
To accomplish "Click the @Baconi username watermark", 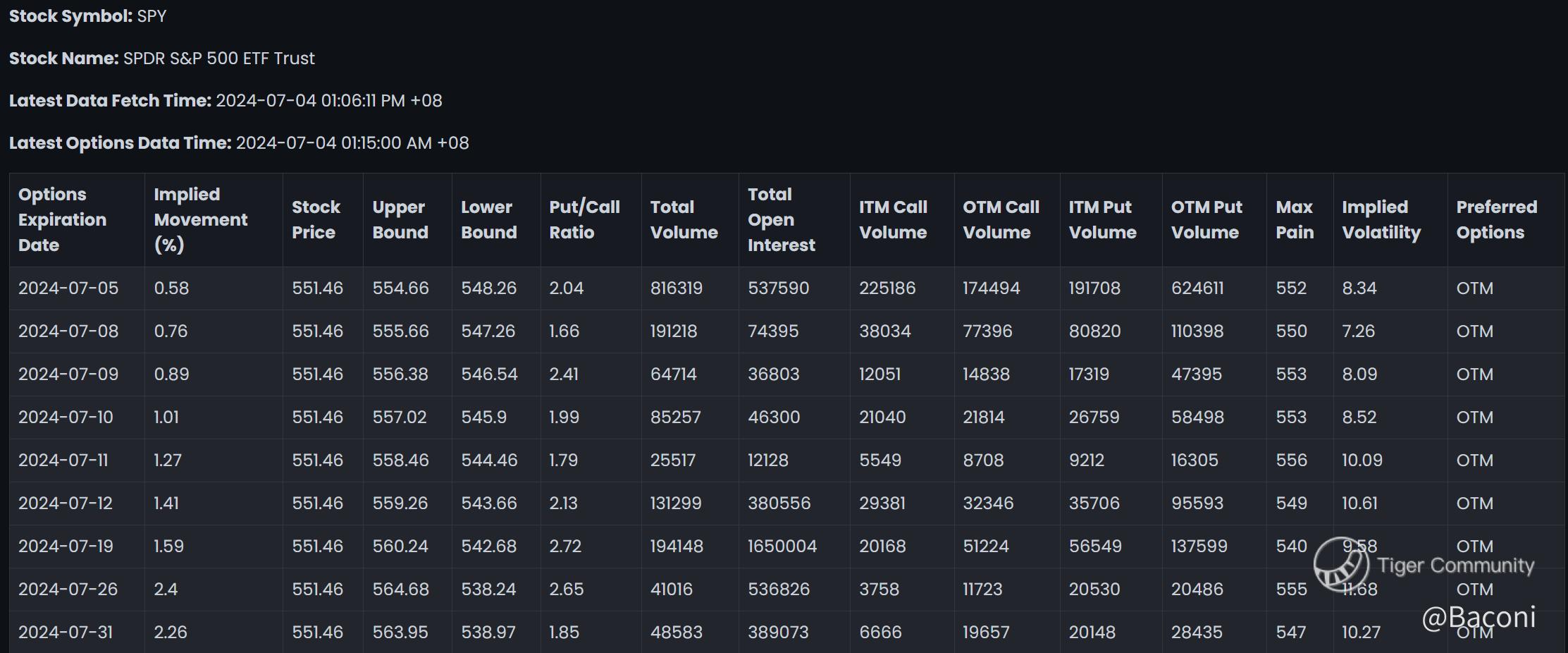I will [x=1479, y=618].
